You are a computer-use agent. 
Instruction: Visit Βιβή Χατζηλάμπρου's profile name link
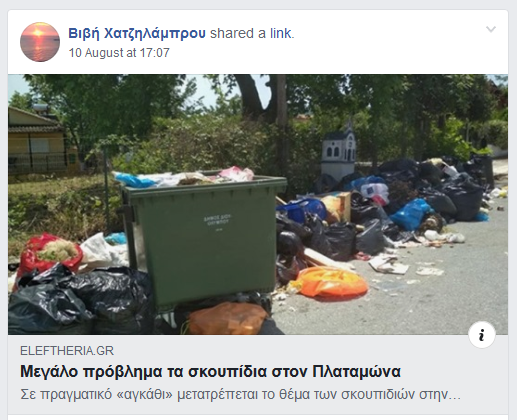coord(137,33)
